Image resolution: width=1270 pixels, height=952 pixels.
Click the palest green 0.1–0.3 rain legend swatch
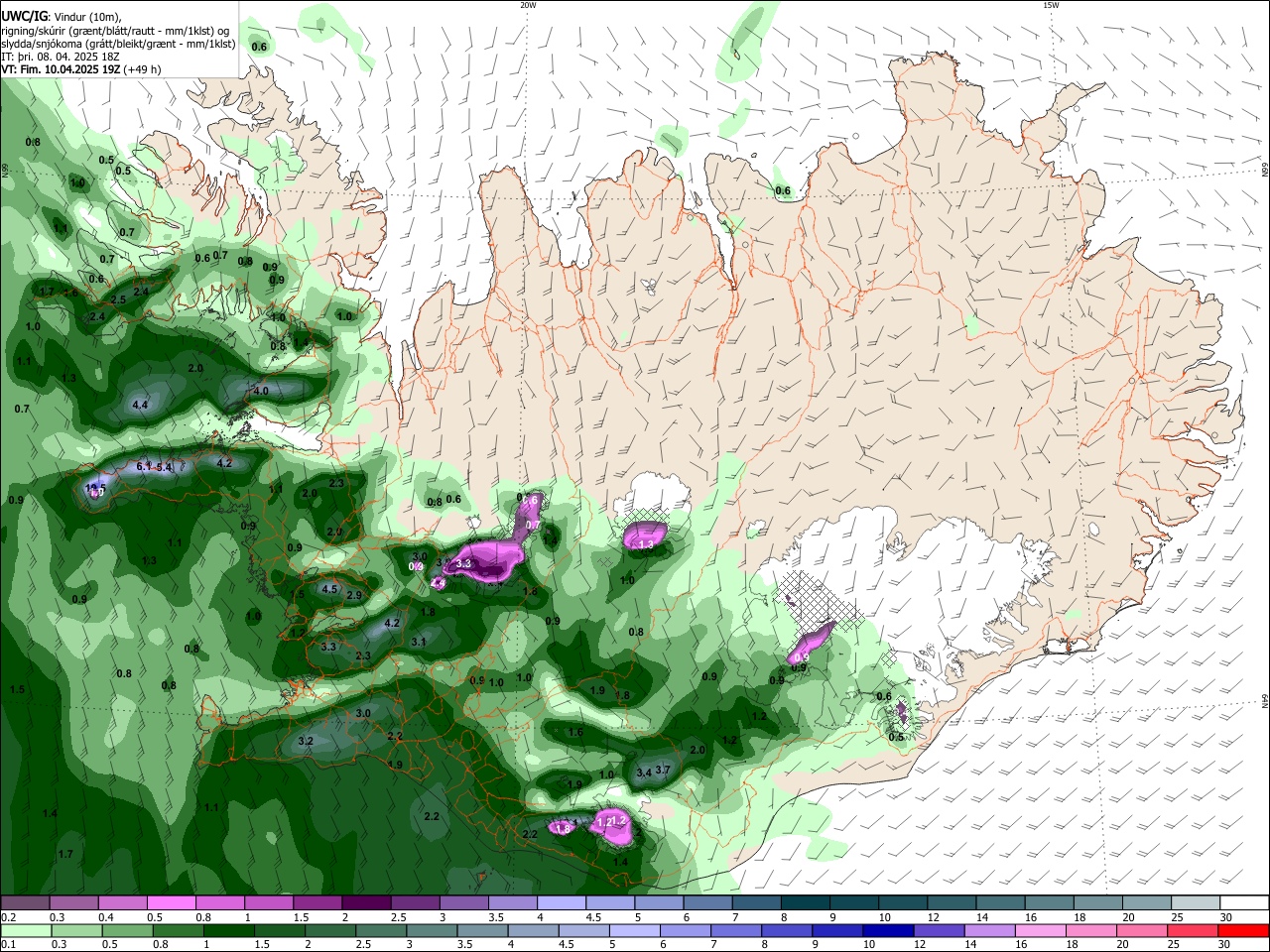pyautogui.click(x=25, y=930)
